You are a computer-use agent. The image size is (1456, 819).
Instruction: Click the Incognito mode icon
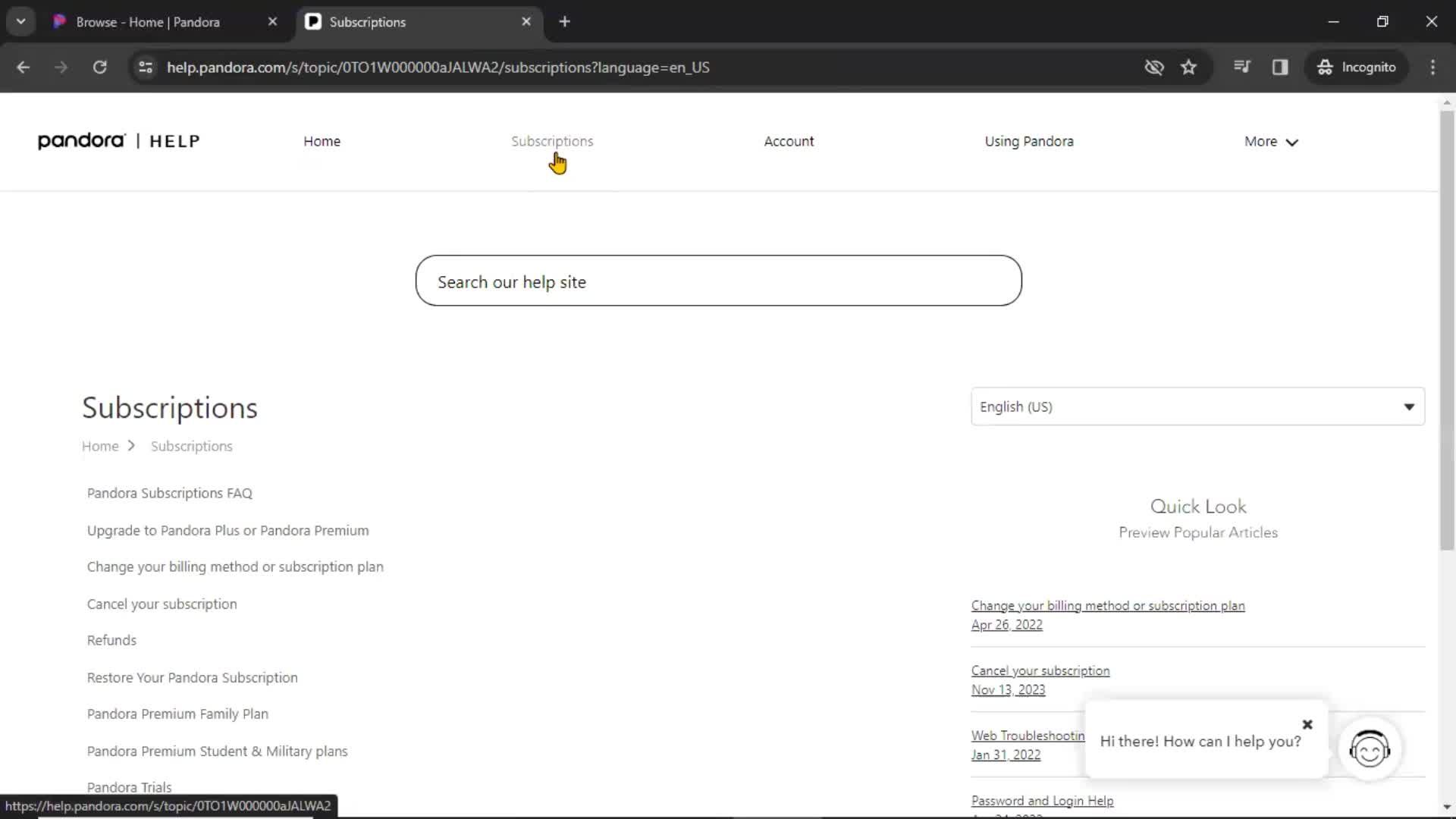tap(1325, 67)
